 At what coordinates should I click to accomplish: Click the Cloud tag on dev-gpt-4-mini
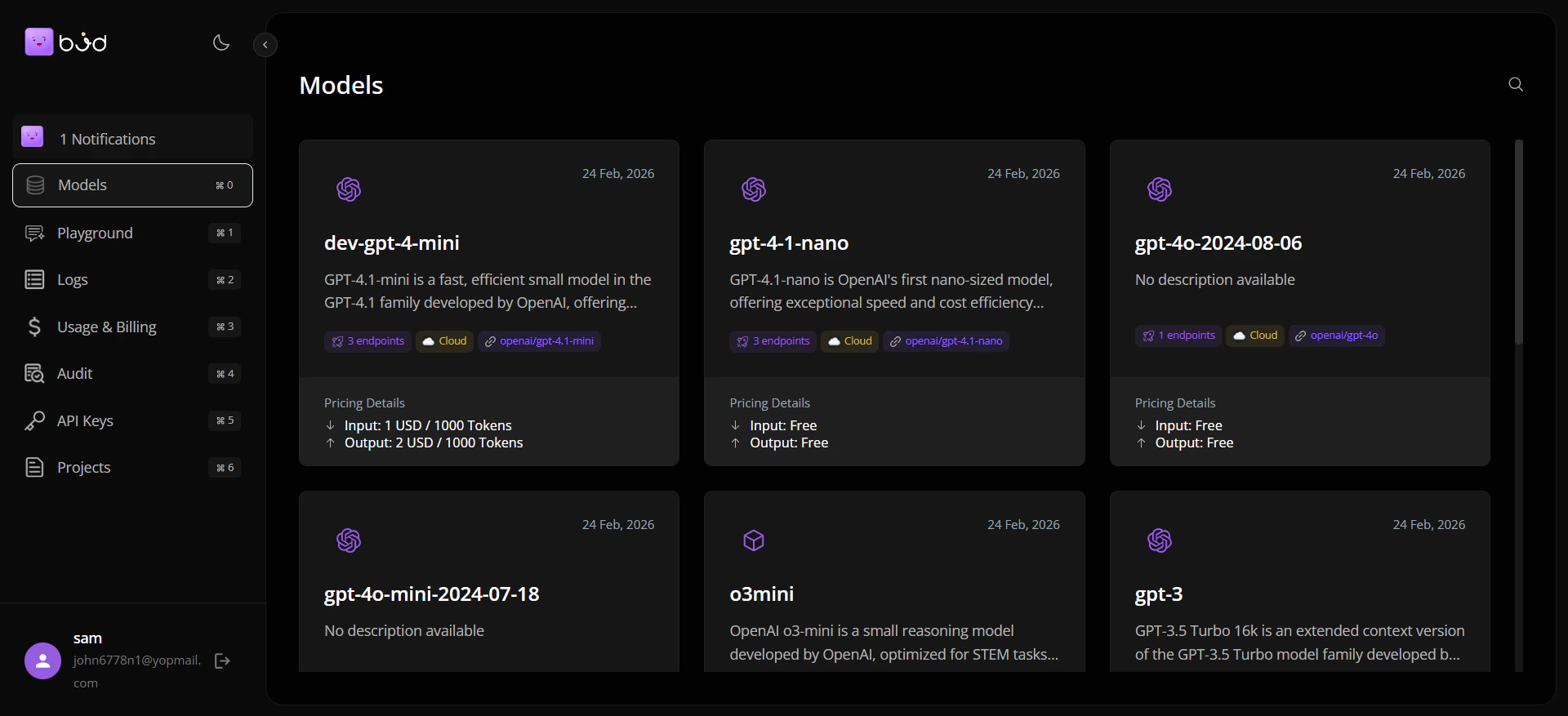(x=445, y=341)
